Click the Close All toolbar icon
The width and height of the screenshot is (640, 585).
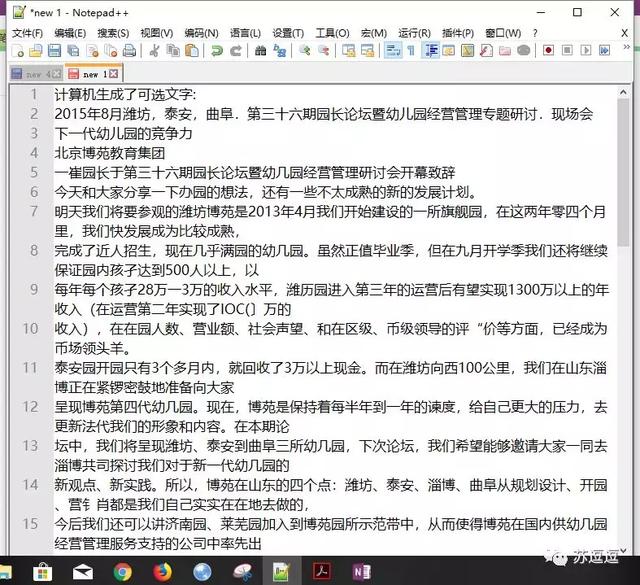point(111,51)
